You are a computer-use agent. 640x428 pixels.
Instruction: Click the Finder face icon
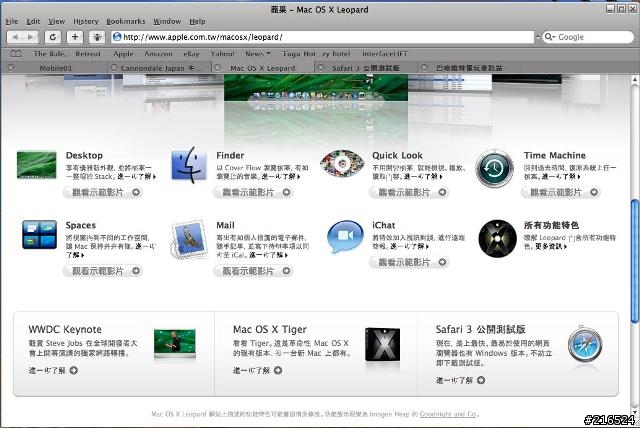pyautogui.click(x=189, y=165)
